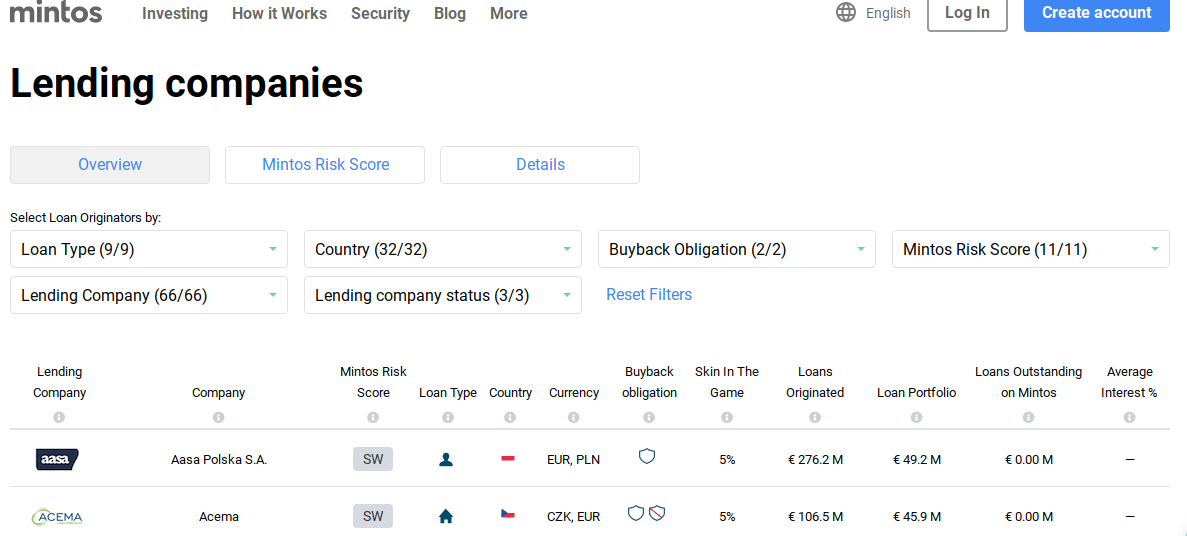Click first buyback shield icon in Acema row

pos(636,513)
